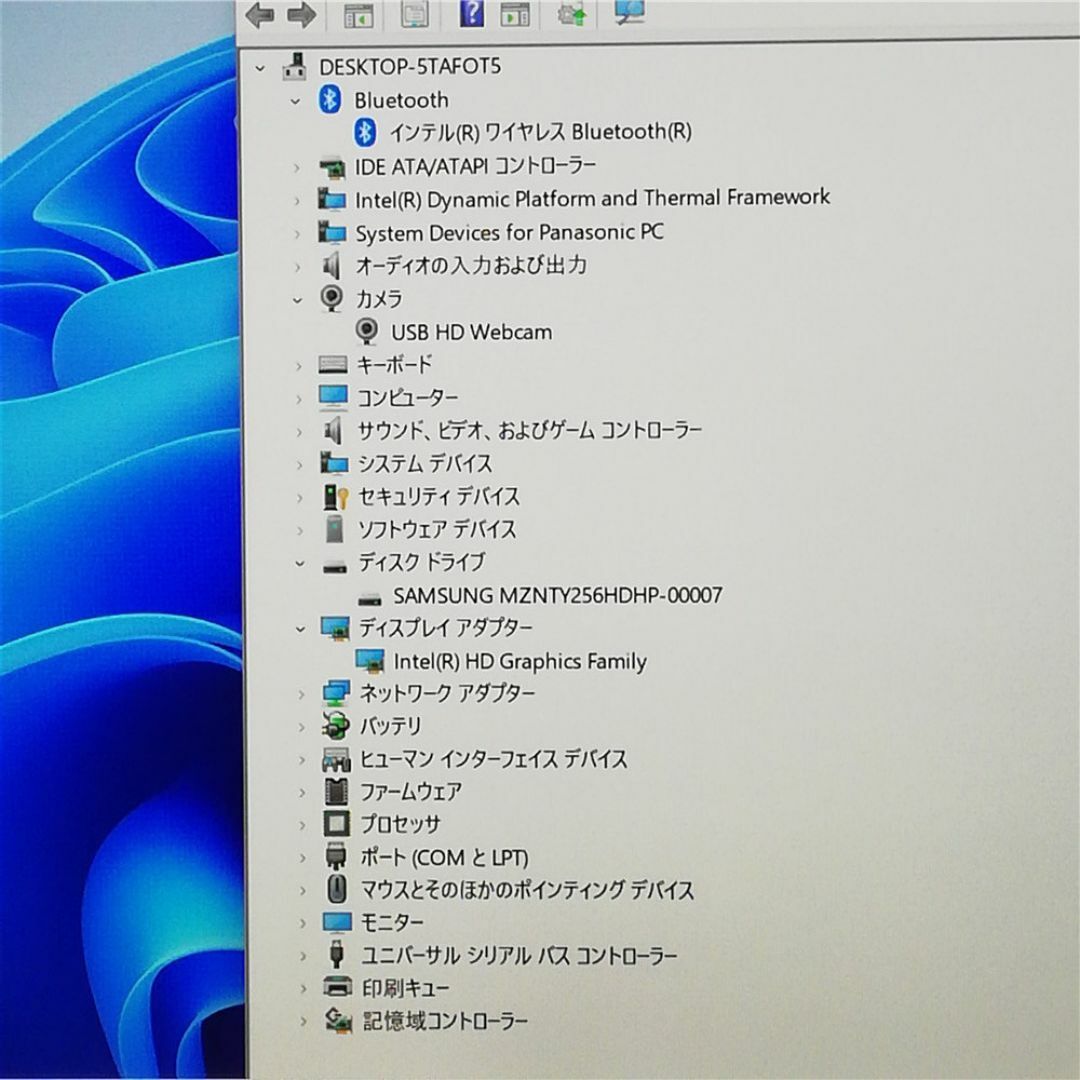Viewport: 1080px width, 1080px height.
Task: Select the DESKTOP-5TAFOT5 label
Action: [410, 67]
